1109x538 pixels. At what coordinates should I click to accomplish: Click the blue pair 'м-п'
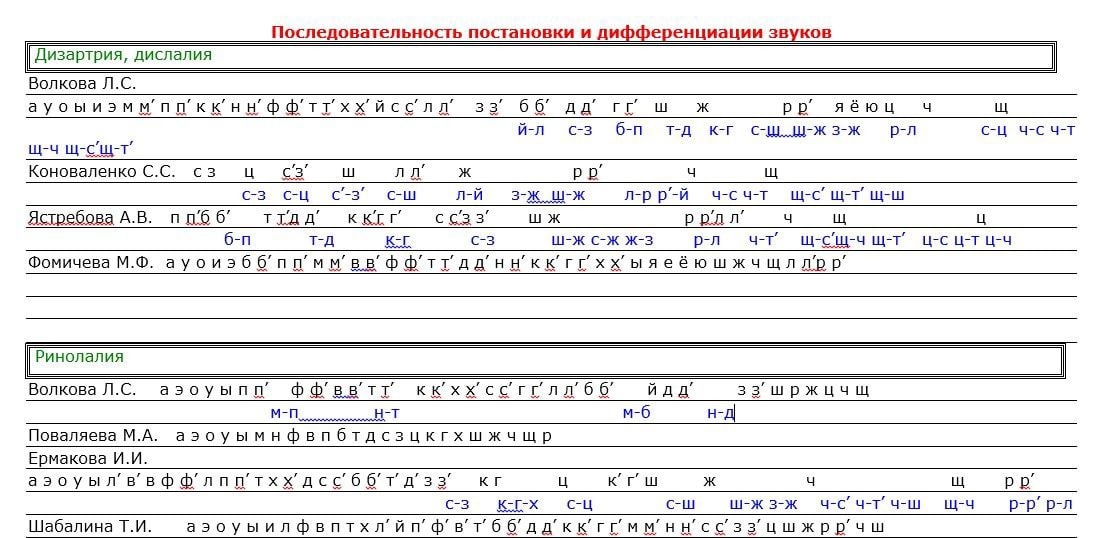[285, 413]
